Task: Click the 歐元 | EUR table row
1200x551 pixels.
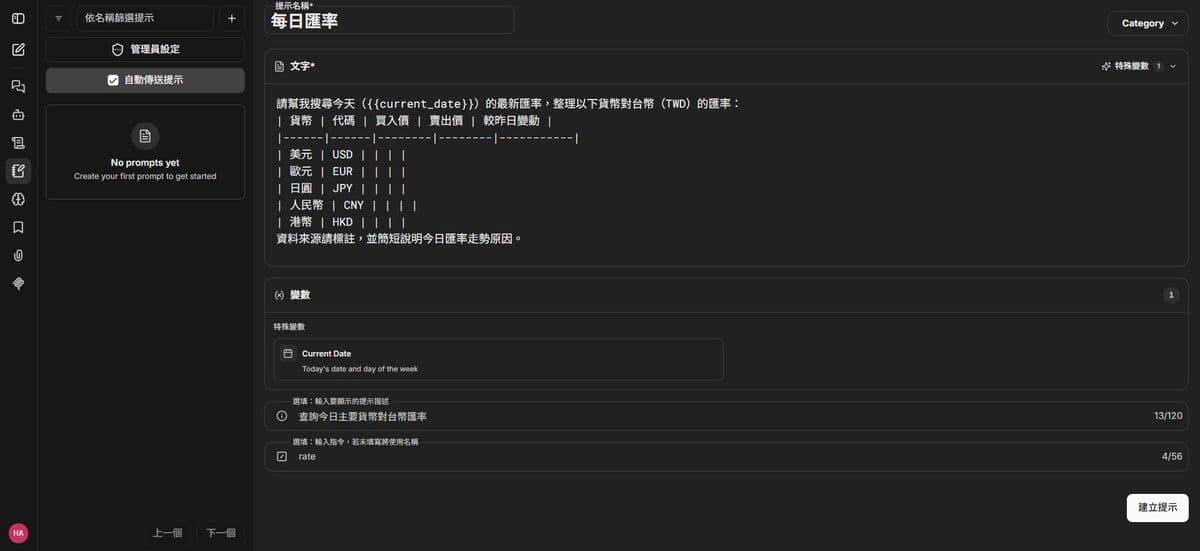Action: [341, 172]
